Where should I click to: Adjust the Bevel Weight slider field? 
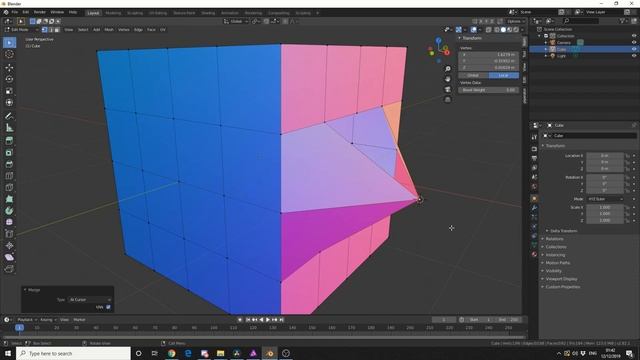pos(489,90)
